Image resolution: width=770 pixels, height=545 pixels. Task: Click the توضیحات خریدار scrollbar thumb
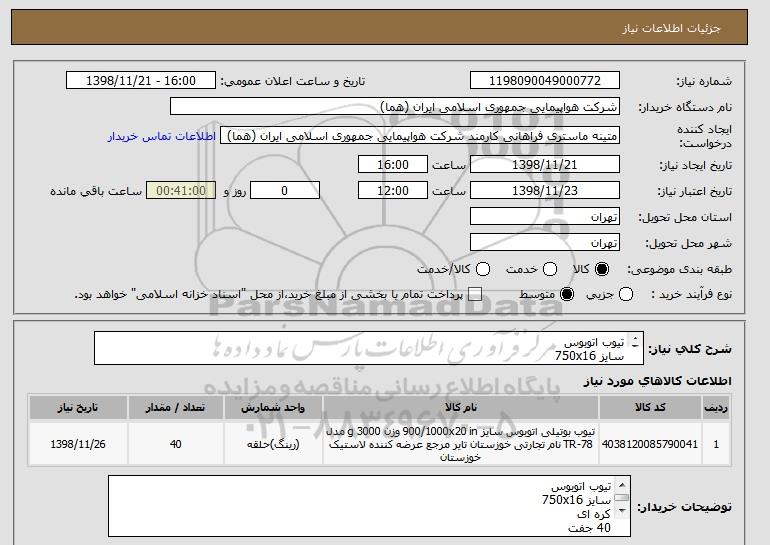click(x=622, y=498)
